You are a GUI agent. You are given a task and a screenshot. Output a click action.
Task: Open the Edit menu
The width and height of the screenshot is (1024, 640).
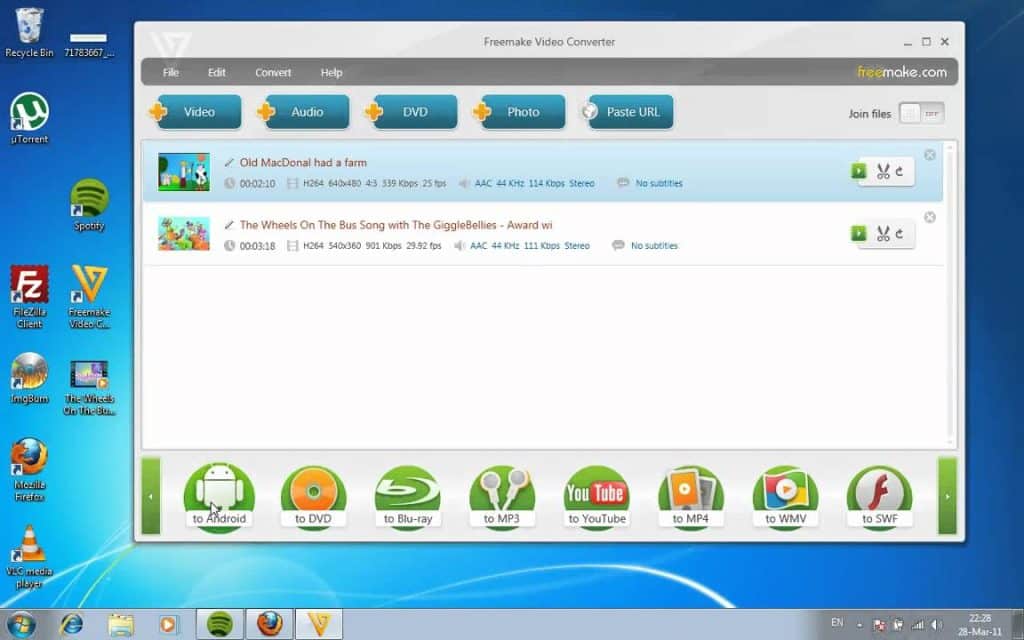coord(217,72)
